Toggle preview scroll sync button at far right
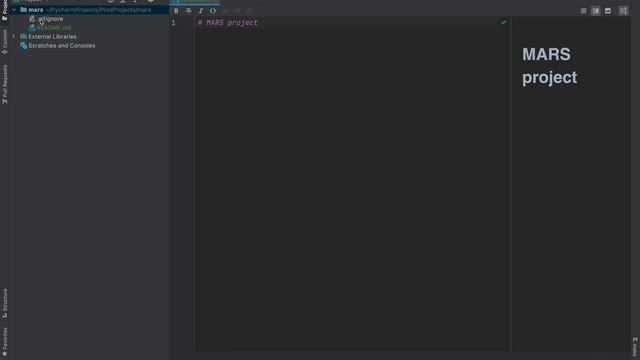Image resolution: width=640 pixels, height=360 pixels. tap(623, 11)
